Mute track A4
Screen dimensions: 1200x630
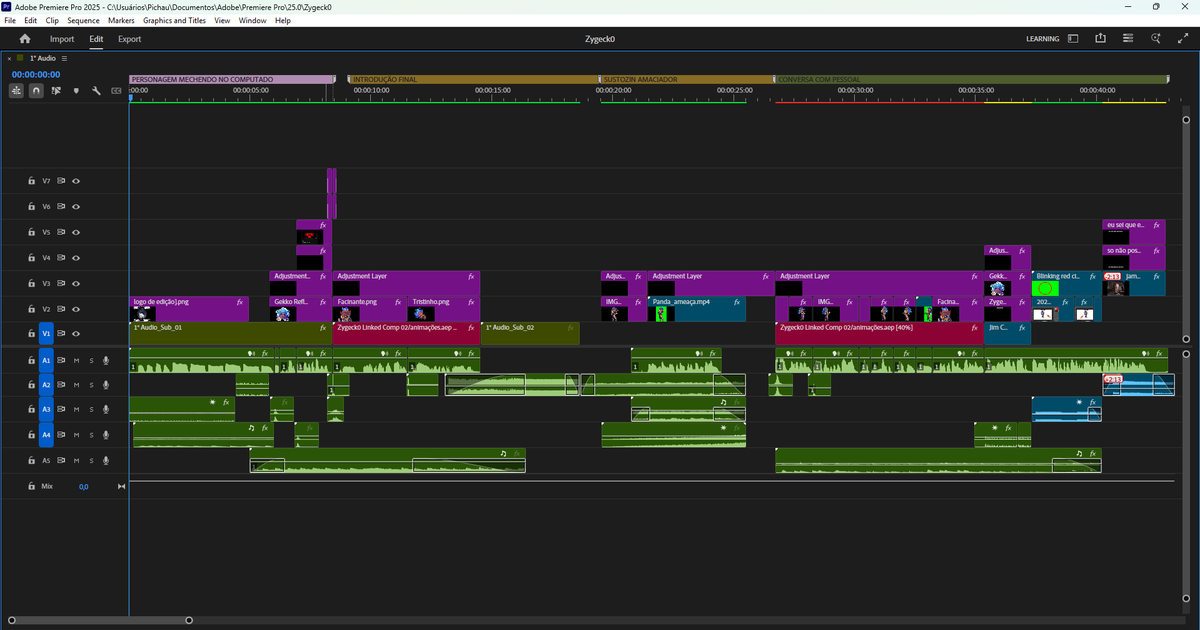tap(76, 436)
